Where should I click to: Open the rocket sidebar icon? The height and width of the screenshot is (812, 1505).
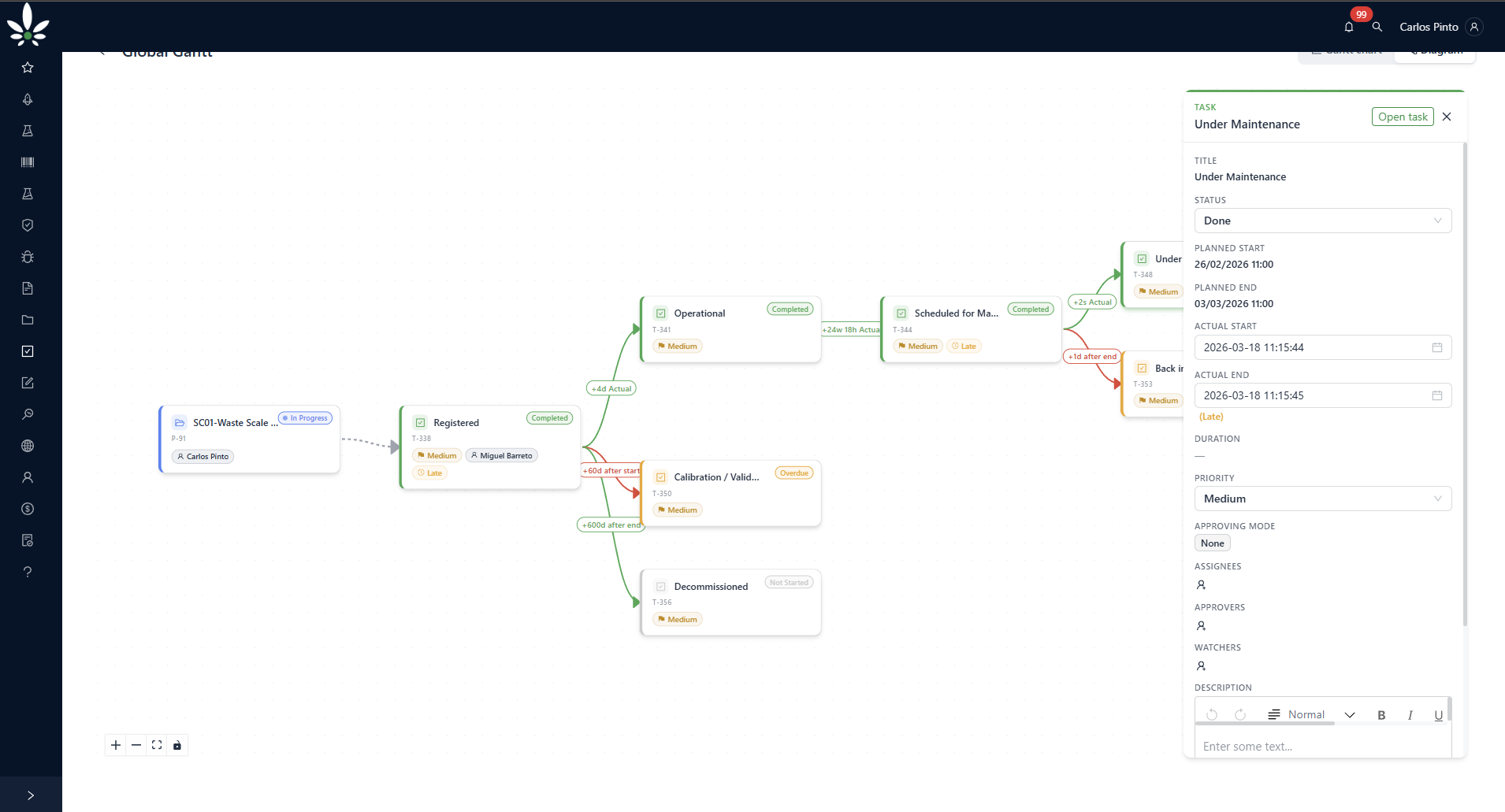click(28, 99)
